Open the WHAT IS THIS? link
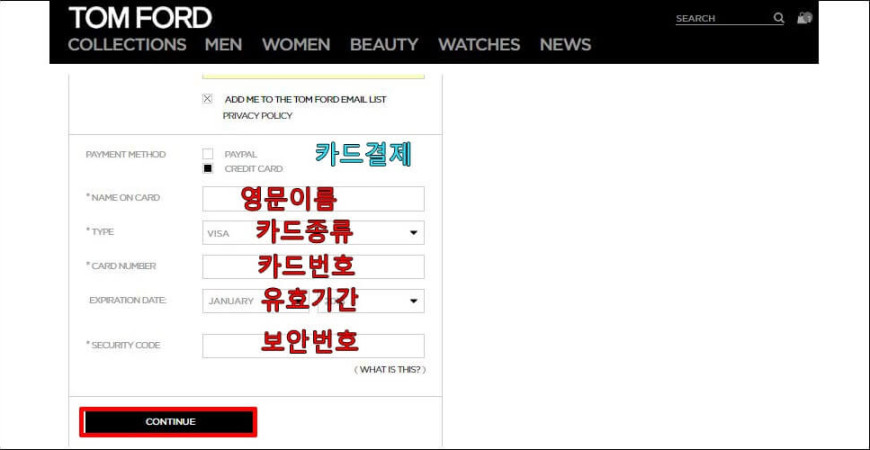Image resolution: width=870 pixels, height=450 pixels. (x=390, y=370)
